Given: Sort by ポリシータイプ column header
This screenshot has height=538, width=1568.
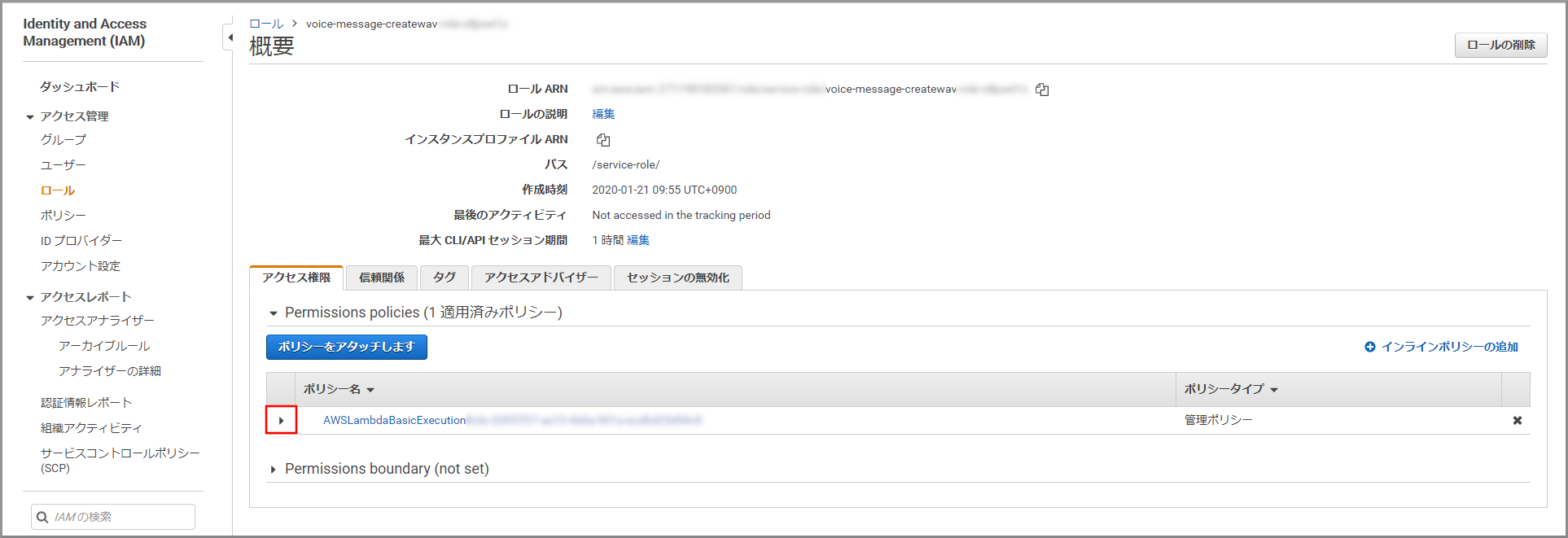Looking at the screenshot, I should 1230,389.
